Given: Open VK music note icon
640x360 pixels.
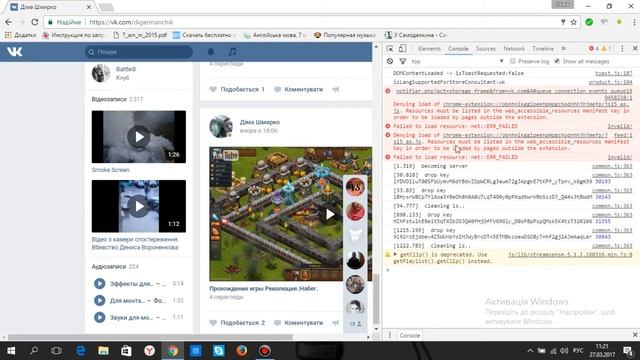Looking at the screenshot, I should click(x=232, y=52).
